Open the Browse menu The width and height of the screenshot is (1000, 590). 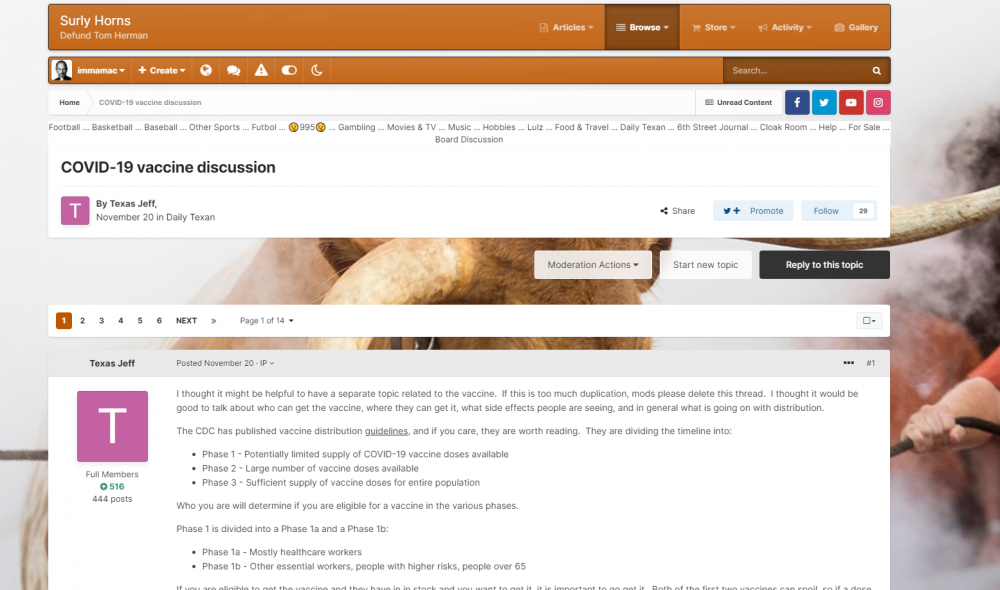click(643, 28)
